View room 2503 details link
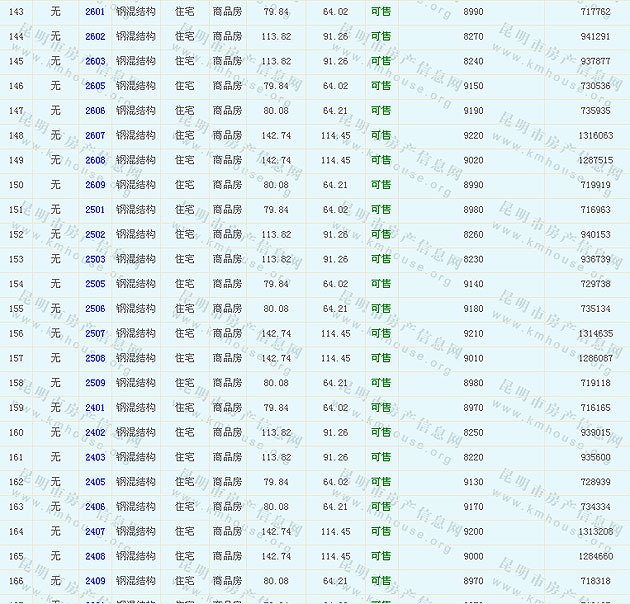The height and width of the screenshot is (604, 630). [95, 259]
